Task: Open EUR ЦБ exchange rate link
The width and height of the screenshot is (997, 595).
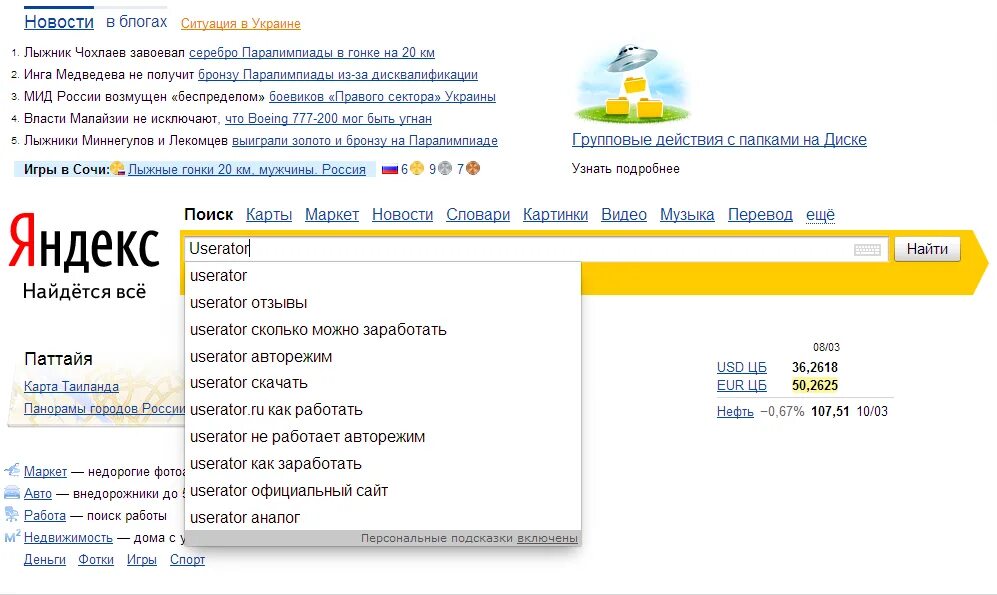Action: click(x=741, y=385)
